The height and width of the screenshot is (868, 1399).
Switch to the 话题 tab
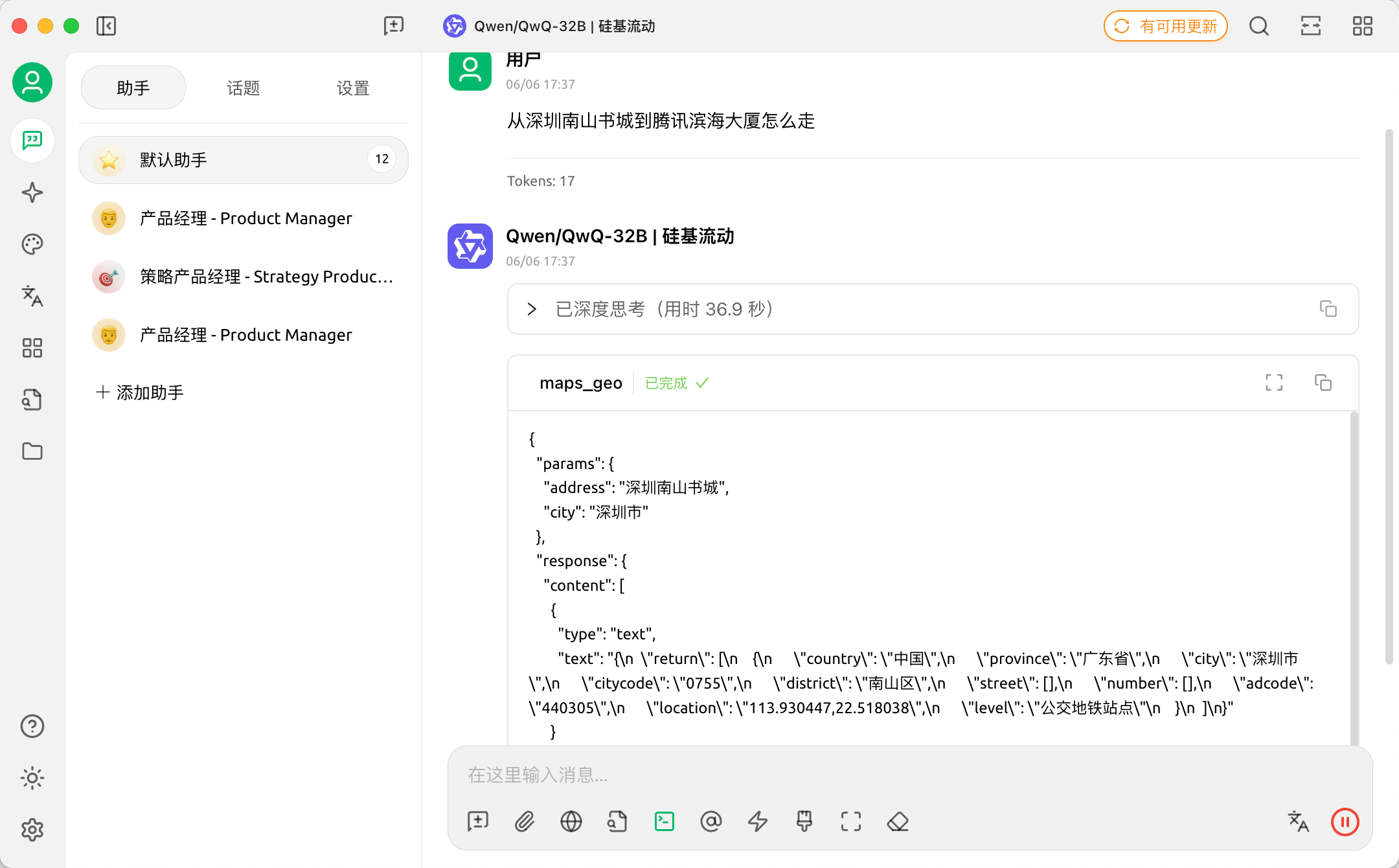pyautogui.click(x=244, y=87)
